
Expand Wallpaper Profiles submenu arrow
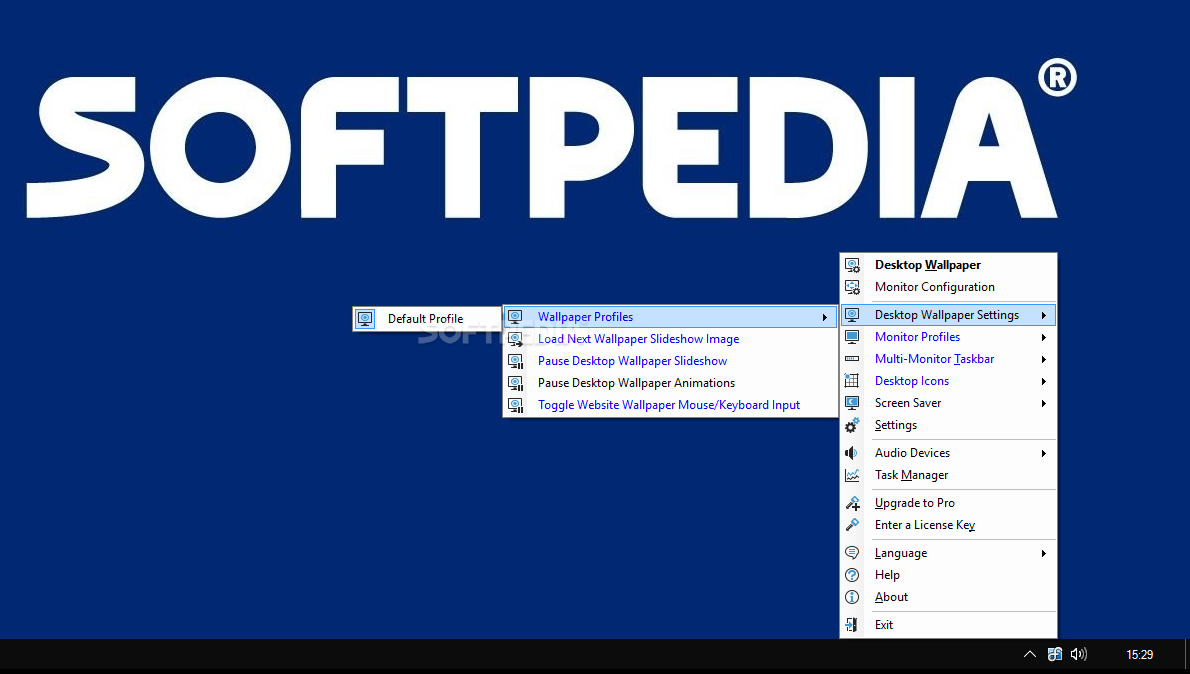(x=825, y=318)
